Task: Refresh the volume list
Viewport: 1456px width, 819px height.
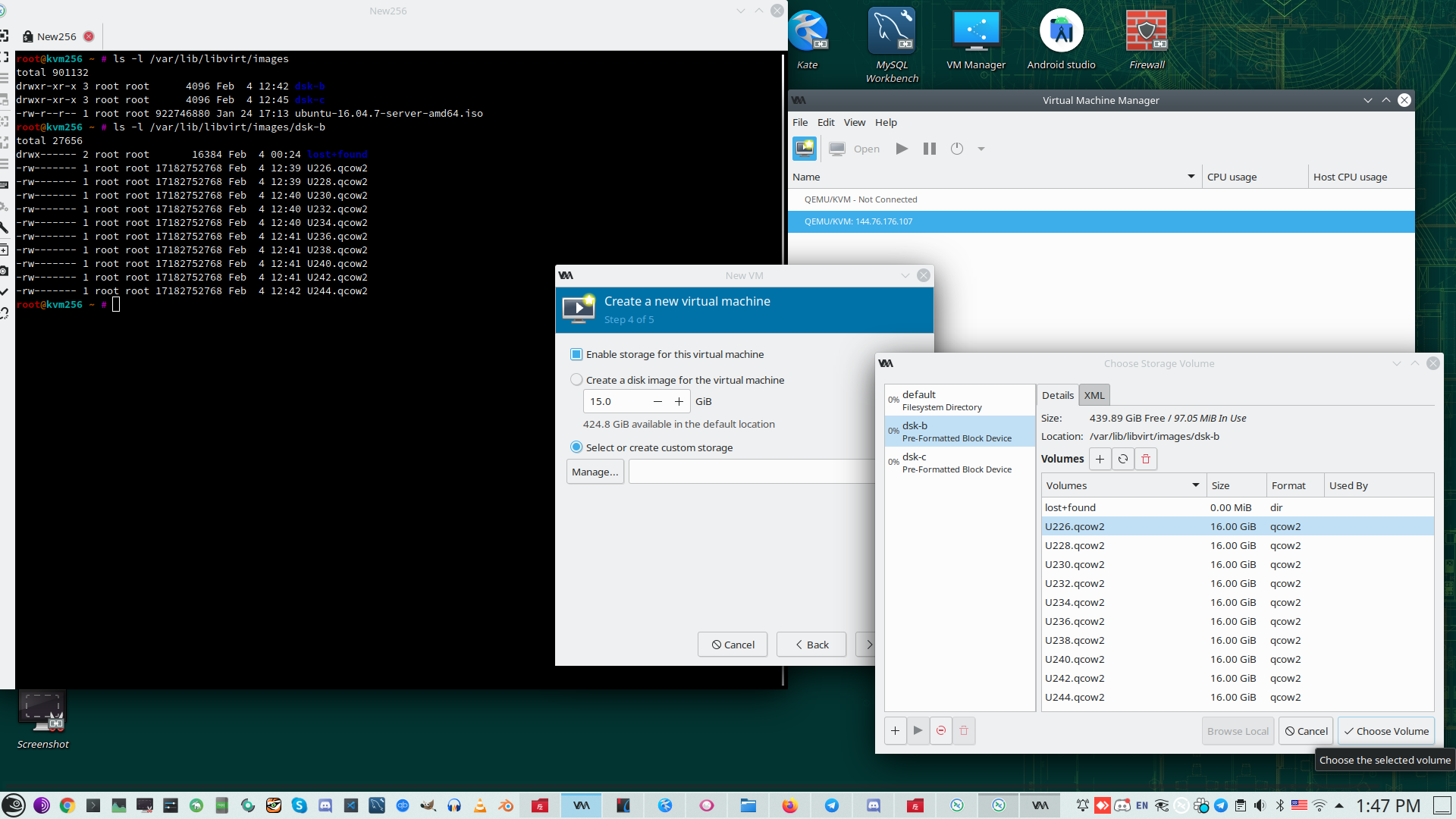Action: click(x=1123, y=459)
